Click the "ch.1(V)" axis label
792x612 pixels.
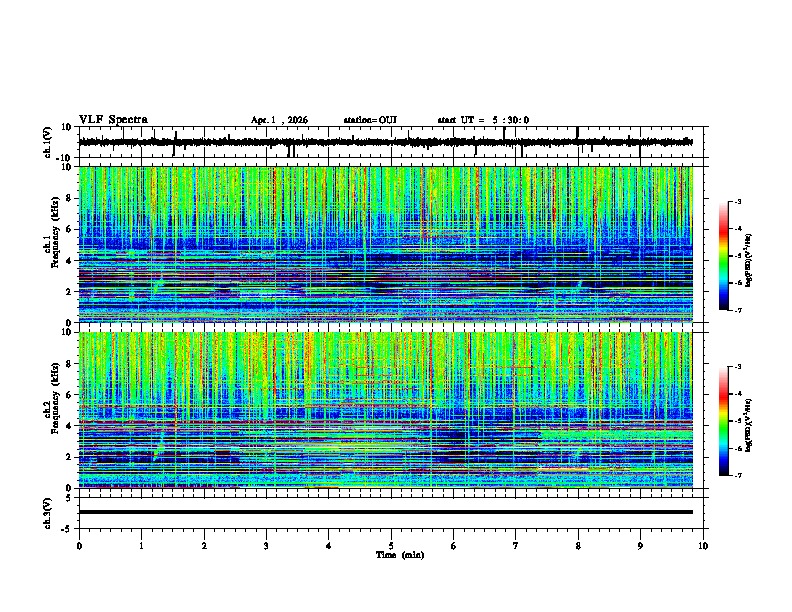48,142
